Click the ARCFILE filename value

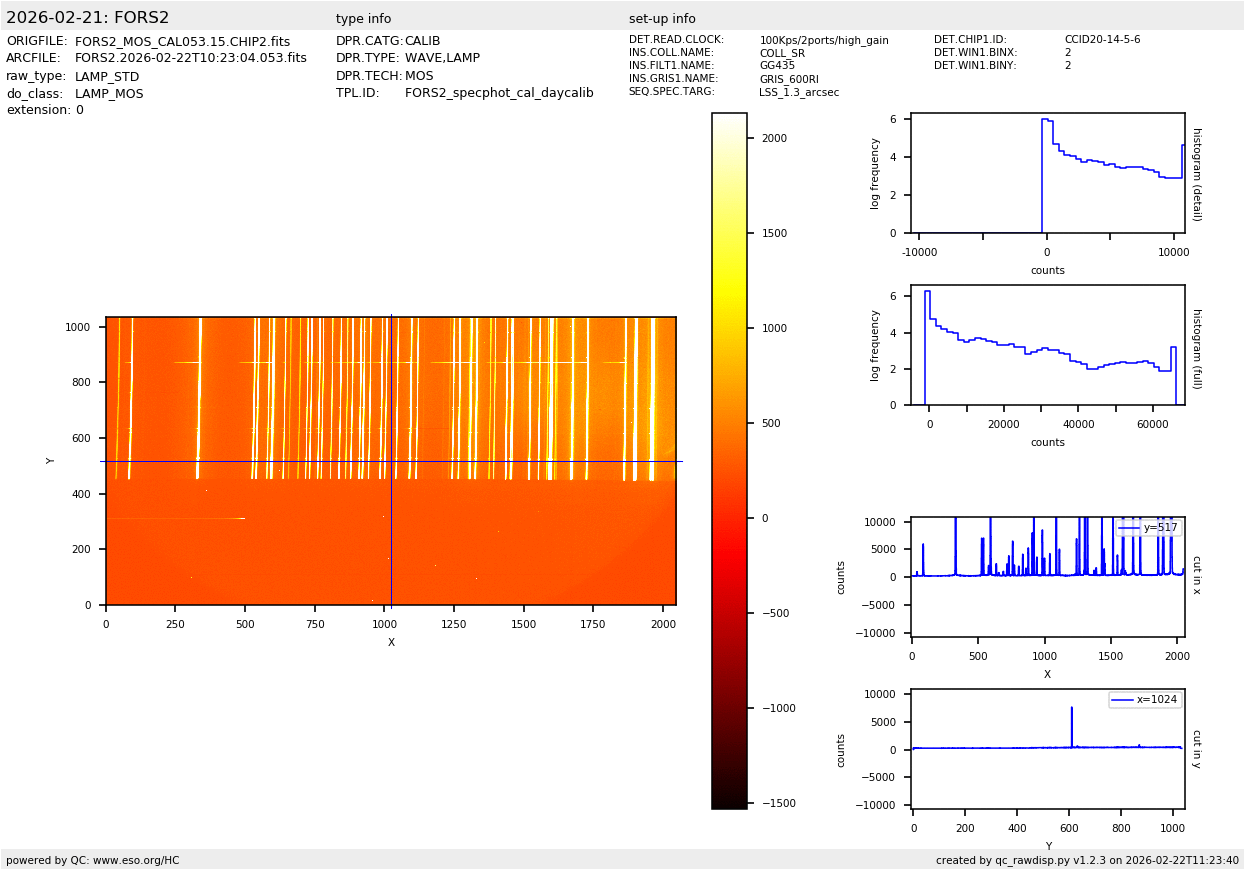[191, 59]
